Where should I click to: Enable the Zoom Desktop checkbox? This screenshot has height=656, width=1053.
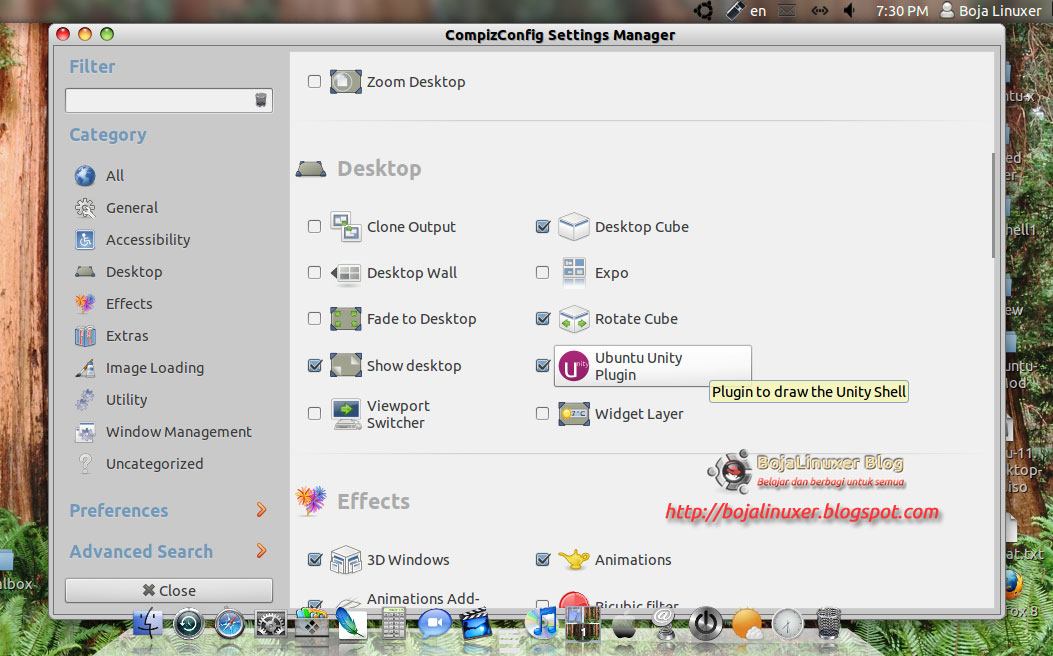(314, 81)
